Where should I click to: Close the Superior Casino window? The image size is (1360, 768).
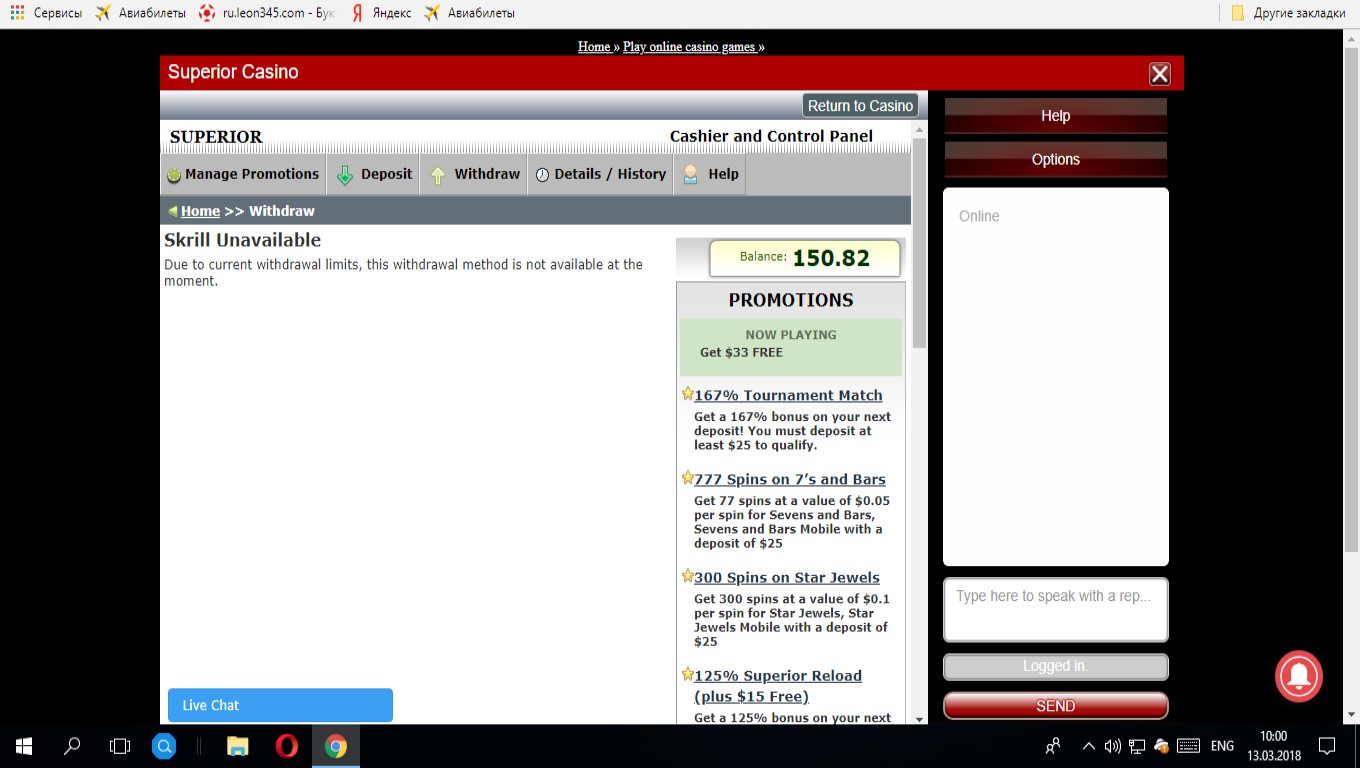(1159, 73)
